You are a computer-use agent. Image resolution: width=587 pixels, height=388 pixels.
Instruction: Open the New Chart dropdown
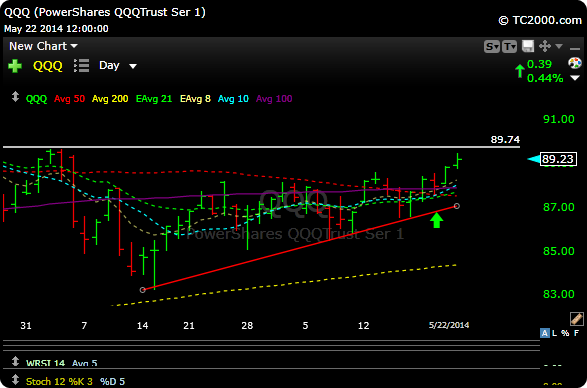point(43,46)
